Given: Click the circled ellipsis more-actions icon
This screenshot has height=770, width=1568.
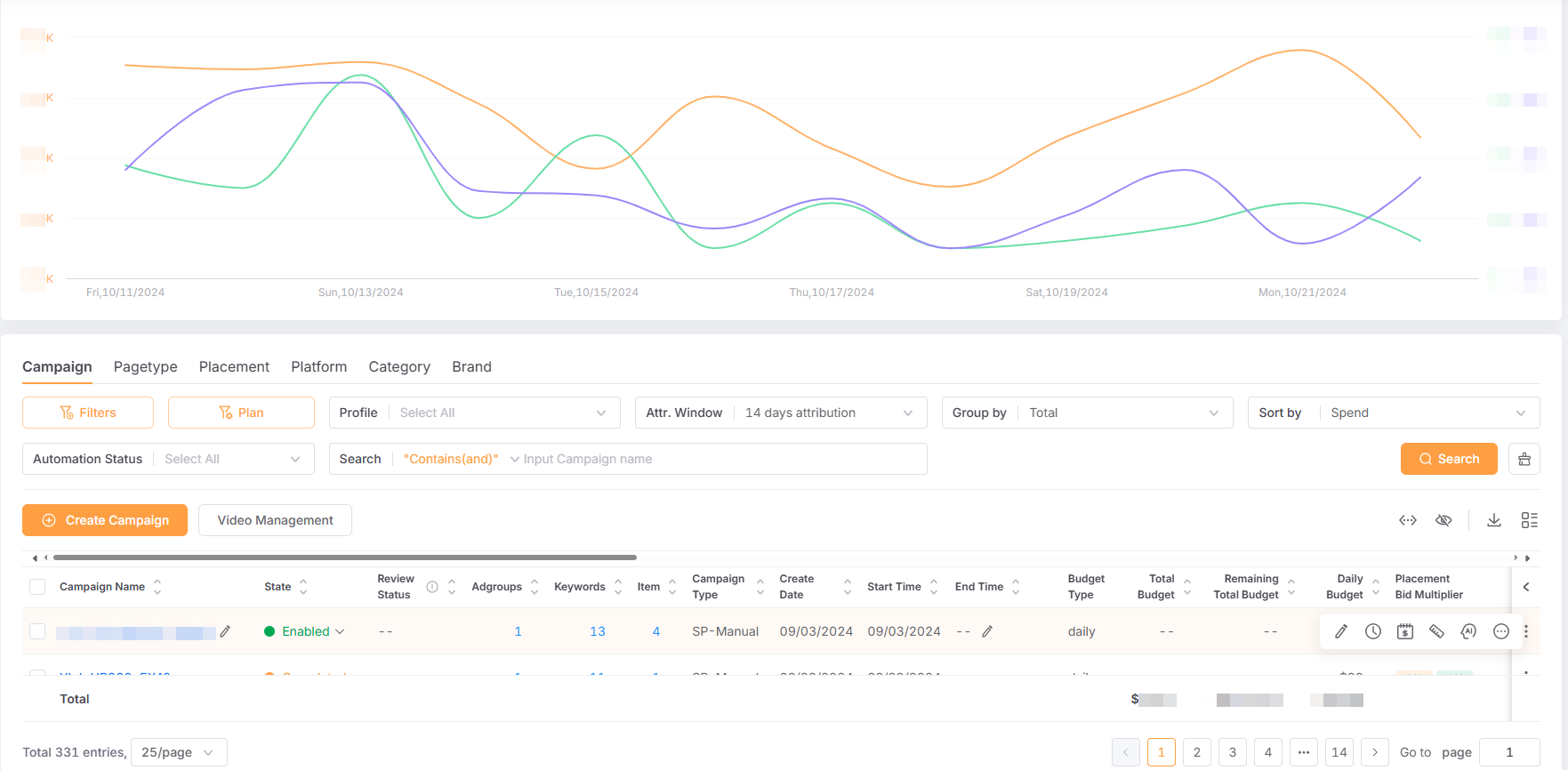Looking at the screenshot, I should [x=1501, y=631].
